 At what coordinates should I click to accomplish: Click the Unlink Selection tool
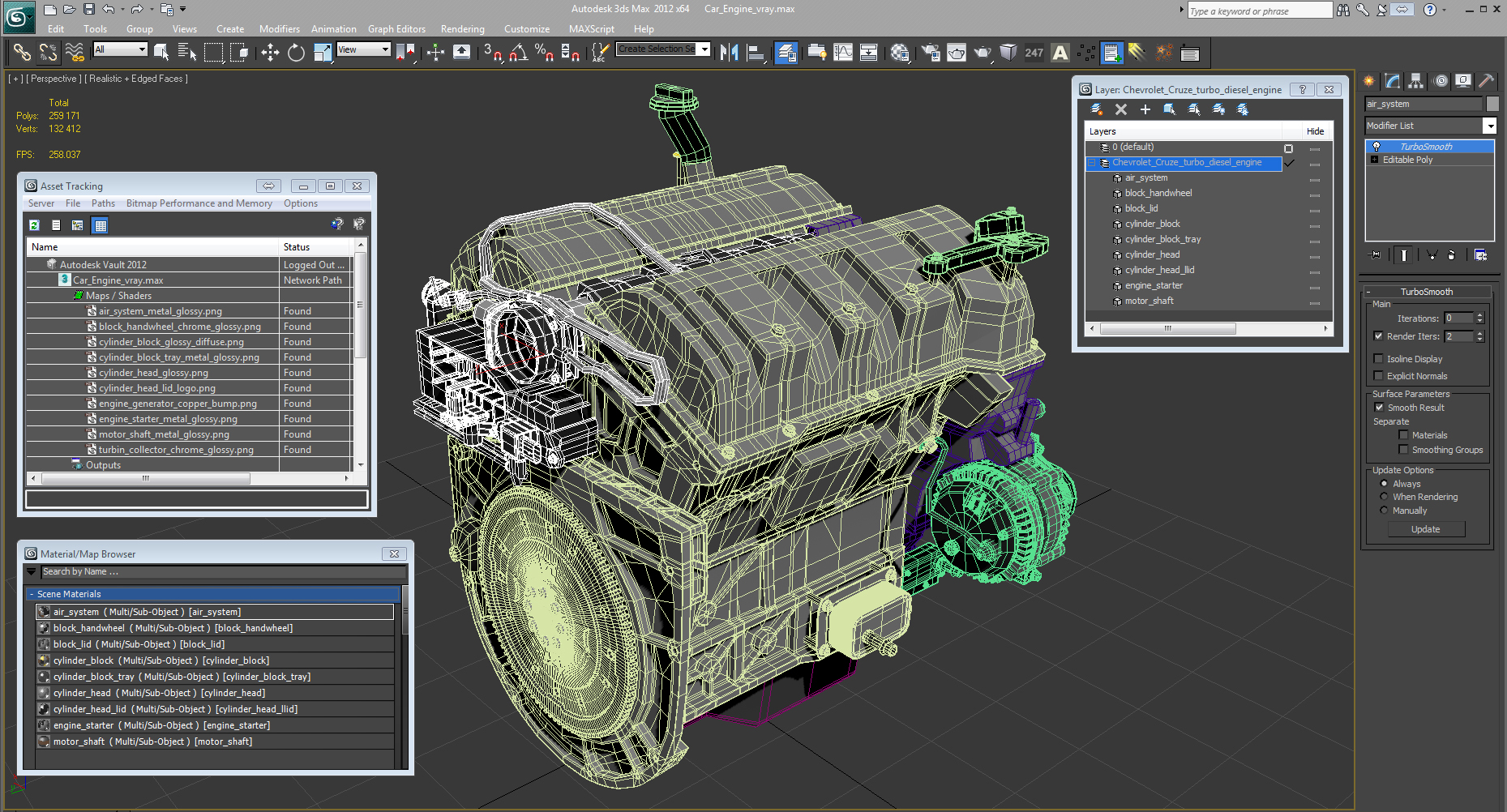click(x=48, y=53)
